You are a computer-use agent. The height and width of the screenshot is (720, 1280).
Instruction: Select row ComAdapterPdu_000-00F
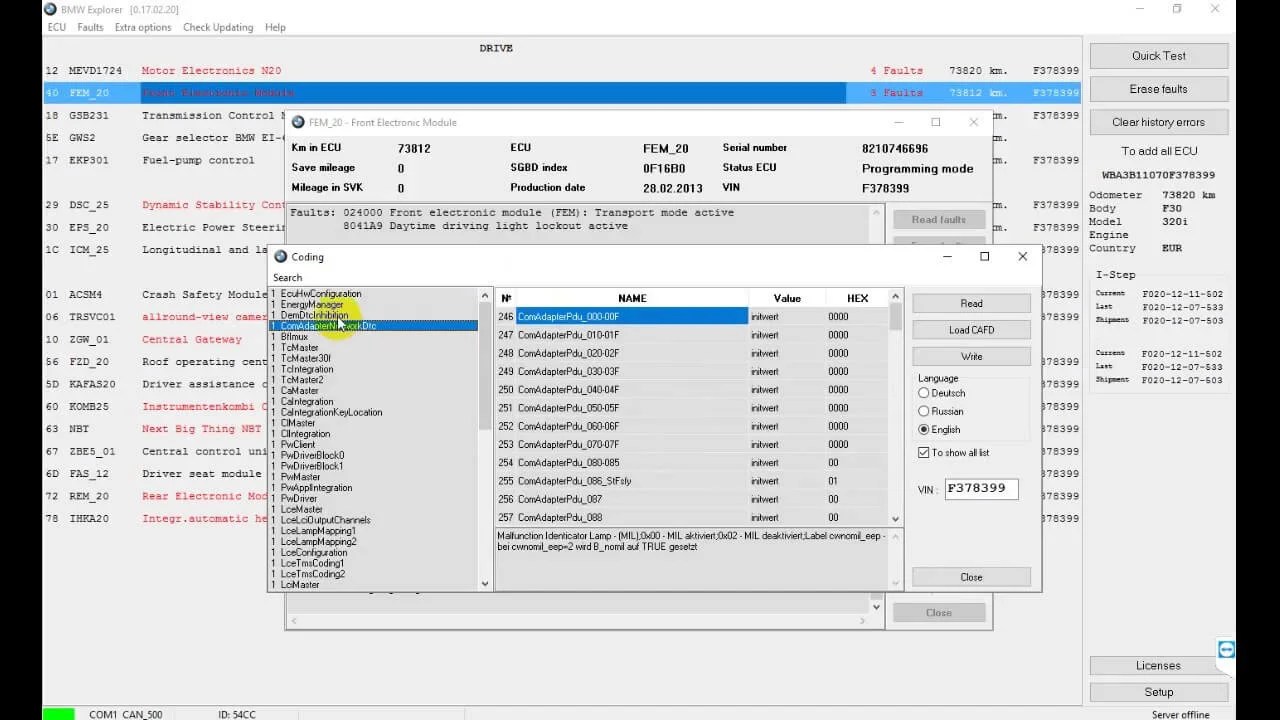pyautogui.click(x=692, y=317)
